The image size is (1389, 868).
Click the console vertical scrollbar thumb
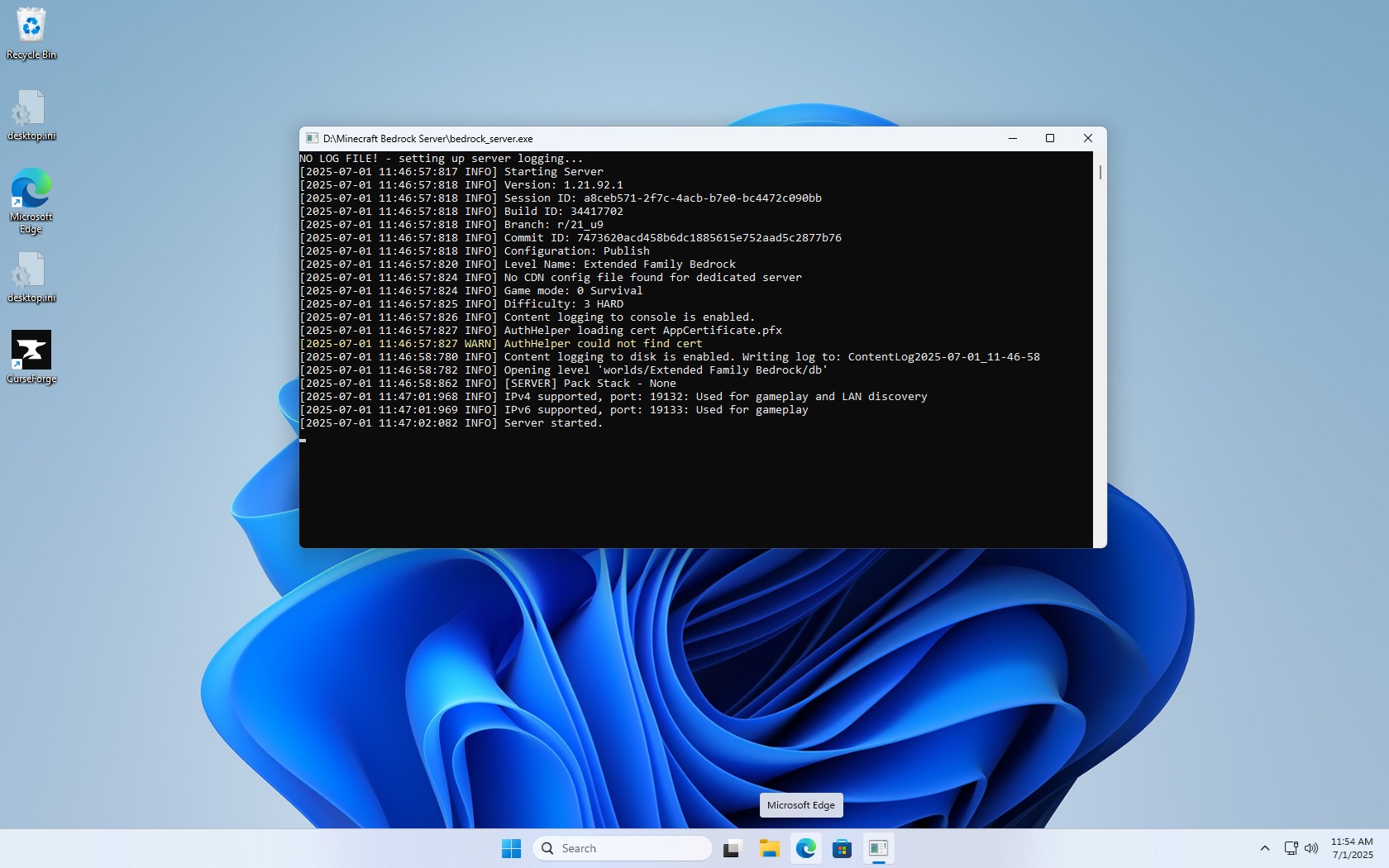[x=1100, y=173]
